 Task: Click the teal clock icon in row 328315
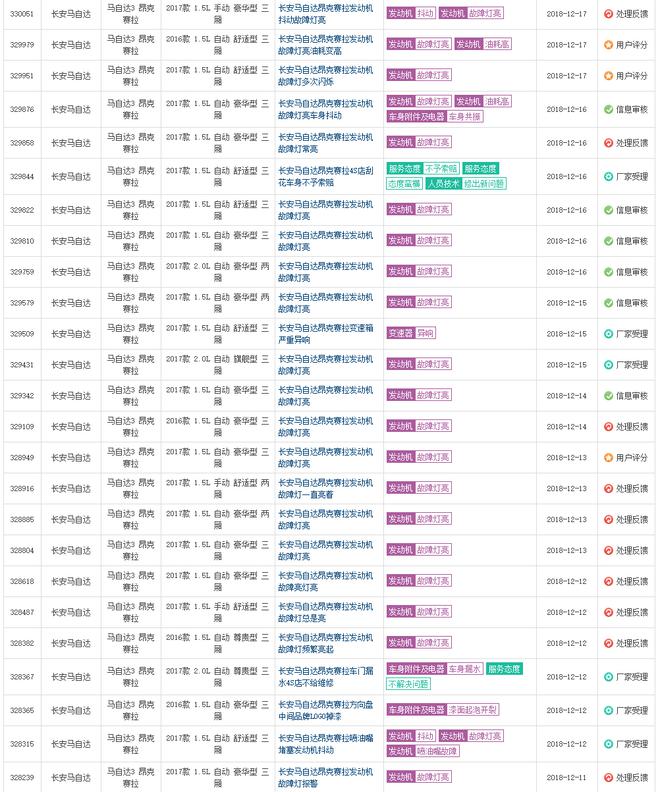pos(608,744)
